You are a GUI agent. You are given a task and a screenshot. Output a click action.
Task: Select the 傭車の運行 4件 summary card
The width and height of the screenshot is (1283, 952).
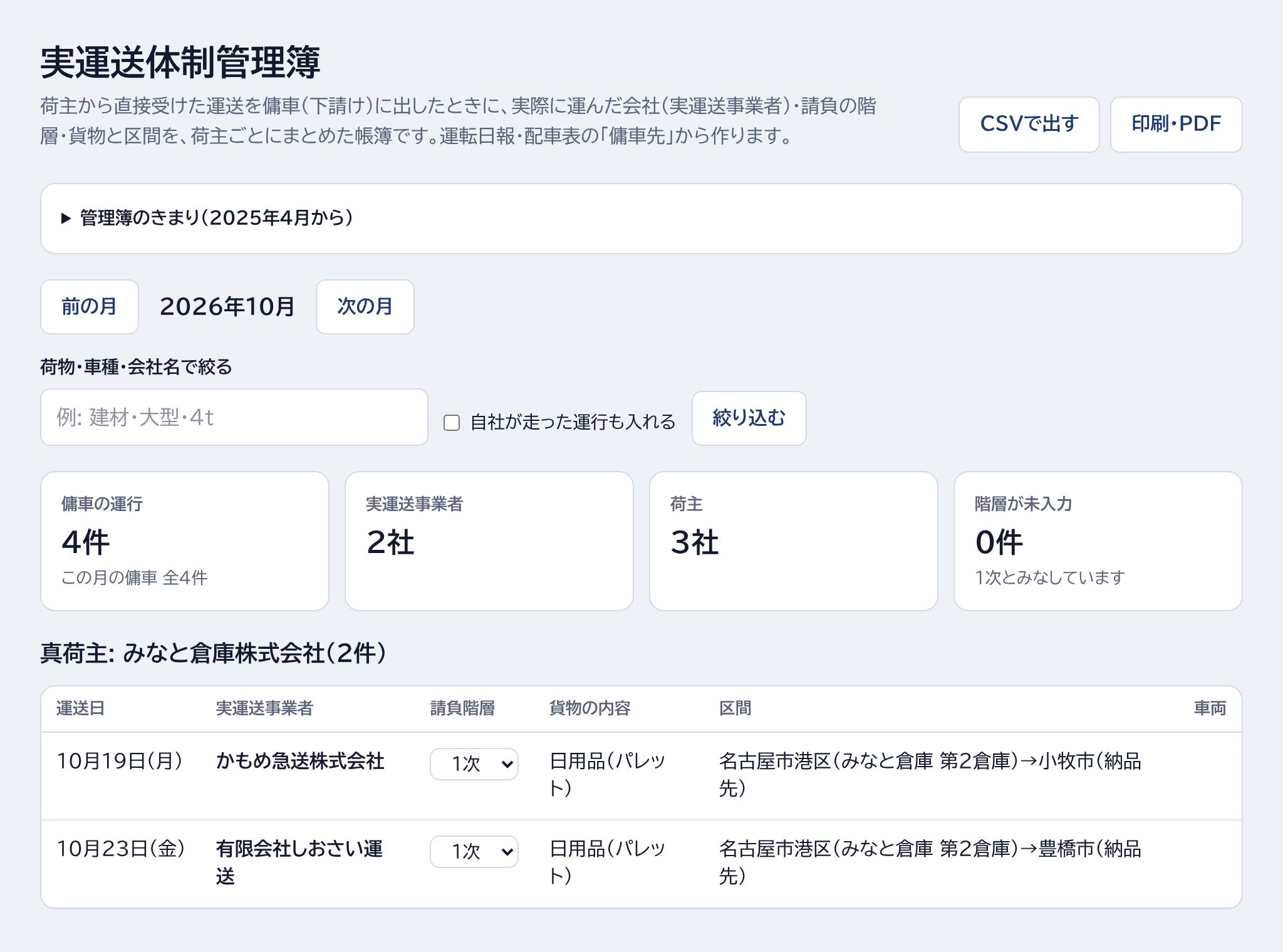coord(185,541)
